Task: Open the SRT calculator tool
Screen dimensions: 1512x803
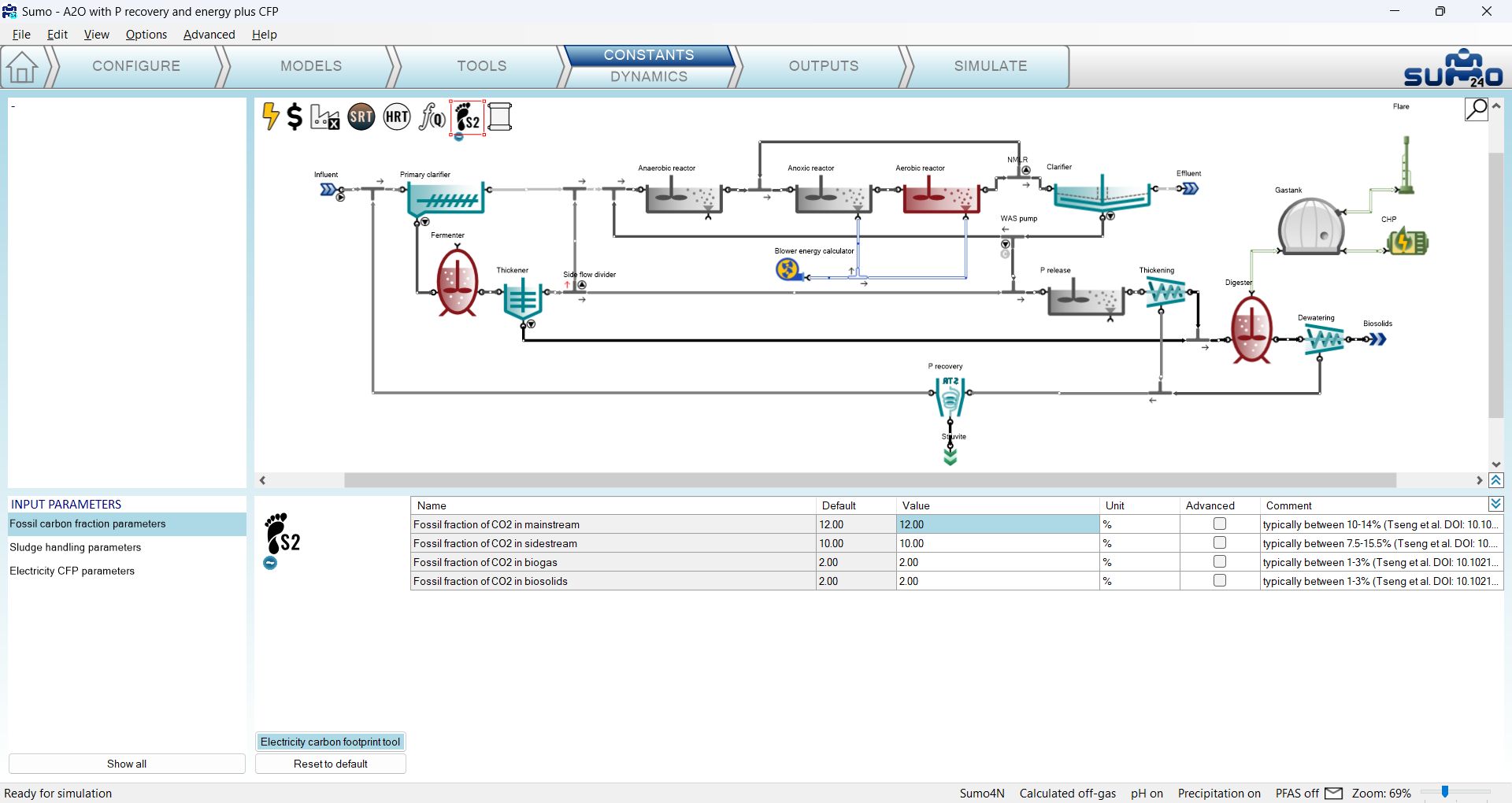Action: coord(361,117)
